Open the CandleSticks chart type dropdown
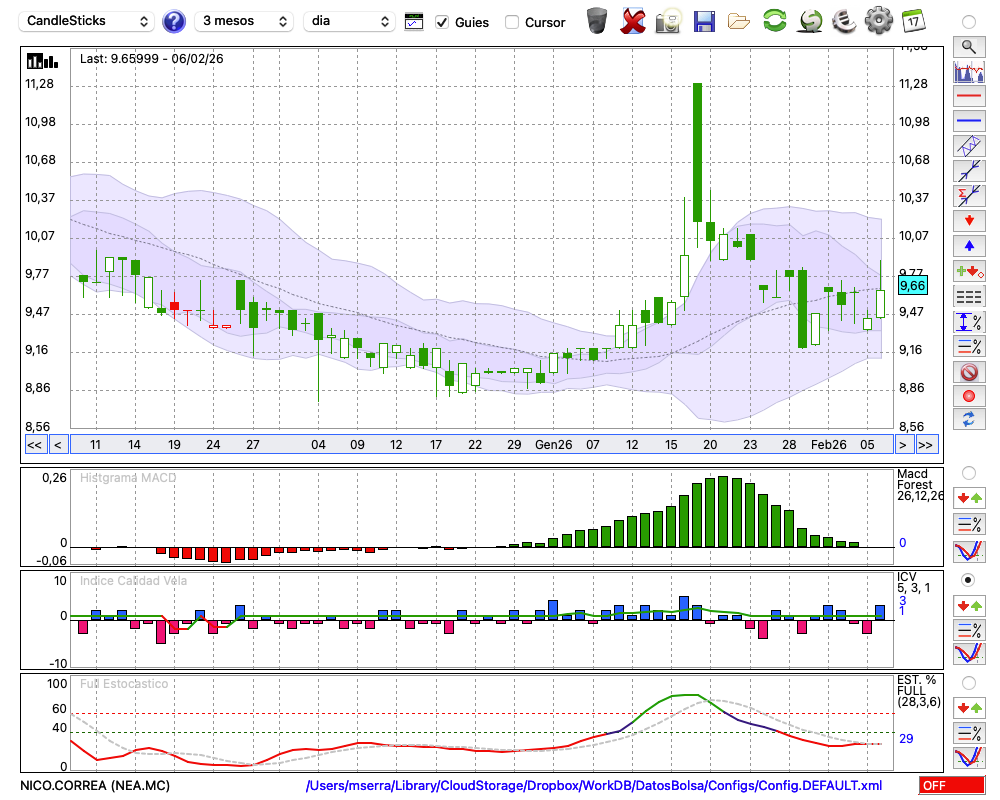The width and height of the screenshot is (1000, 800). [x=88, y=21]
